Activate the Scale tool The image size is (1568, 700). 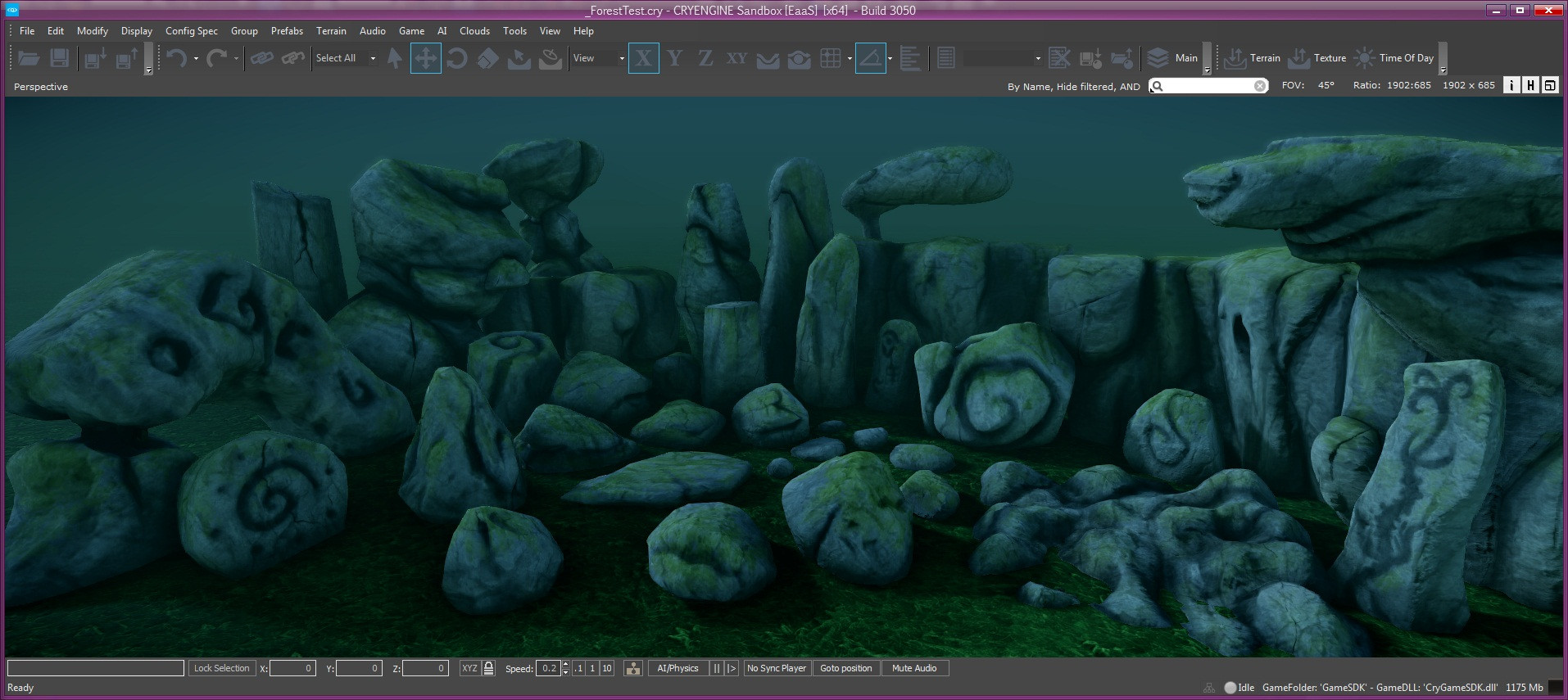pos(488,58)
